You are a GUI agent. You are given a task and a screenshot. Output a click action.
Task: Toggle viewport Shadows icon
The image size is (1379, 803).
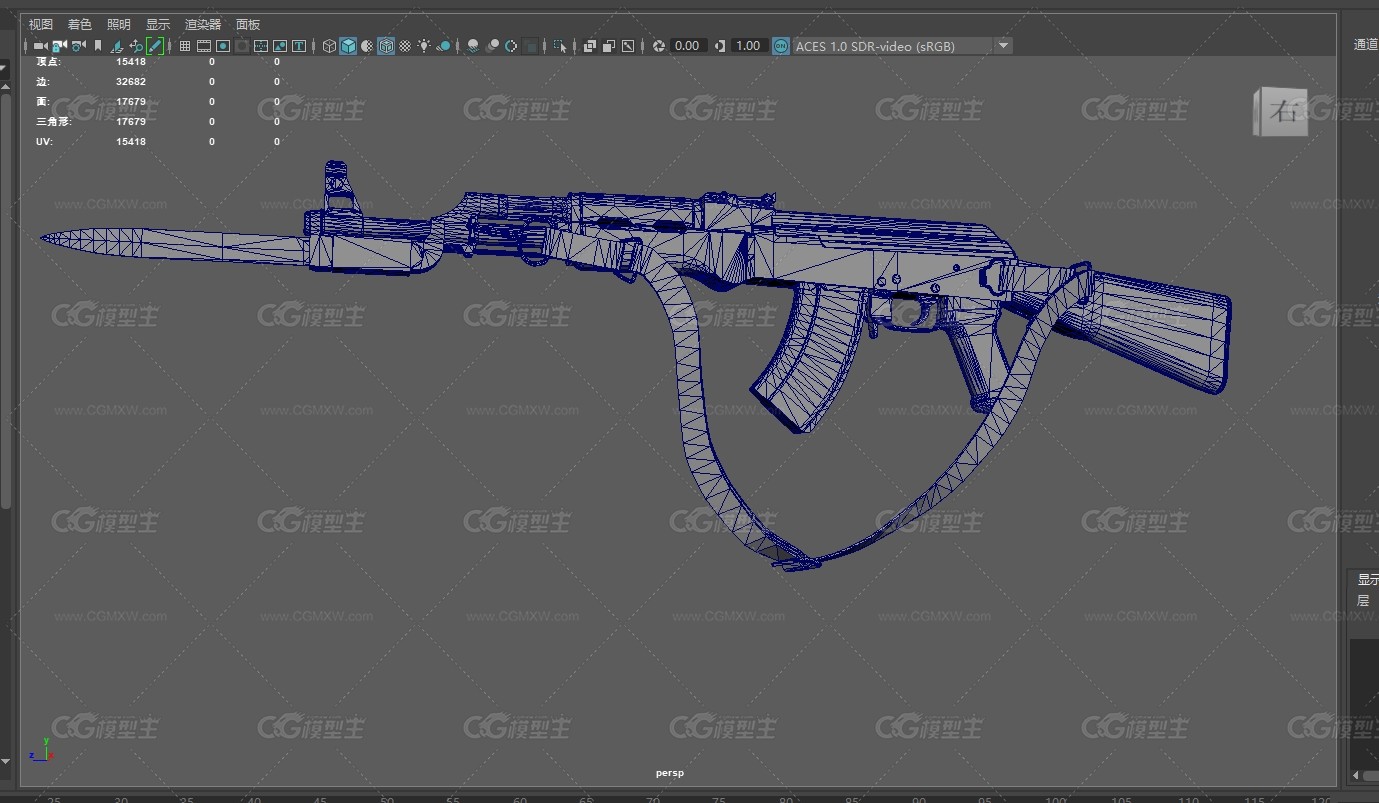443,46
